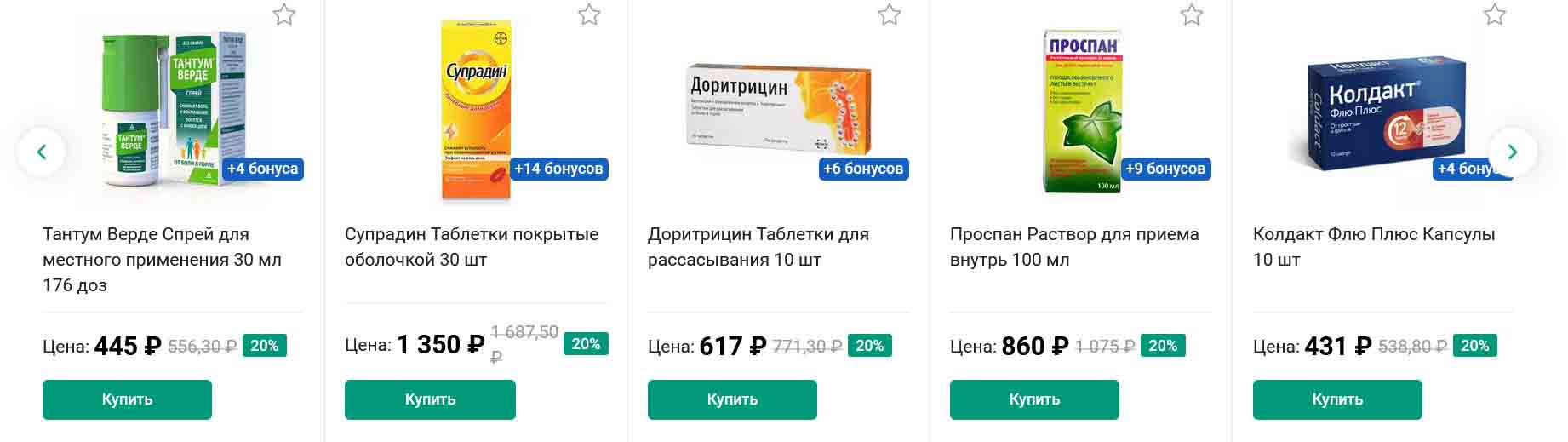Open Супрадин Таблетки product title link
The height and width of the screenshot is (442, 1568).
[x=471, y=246]
